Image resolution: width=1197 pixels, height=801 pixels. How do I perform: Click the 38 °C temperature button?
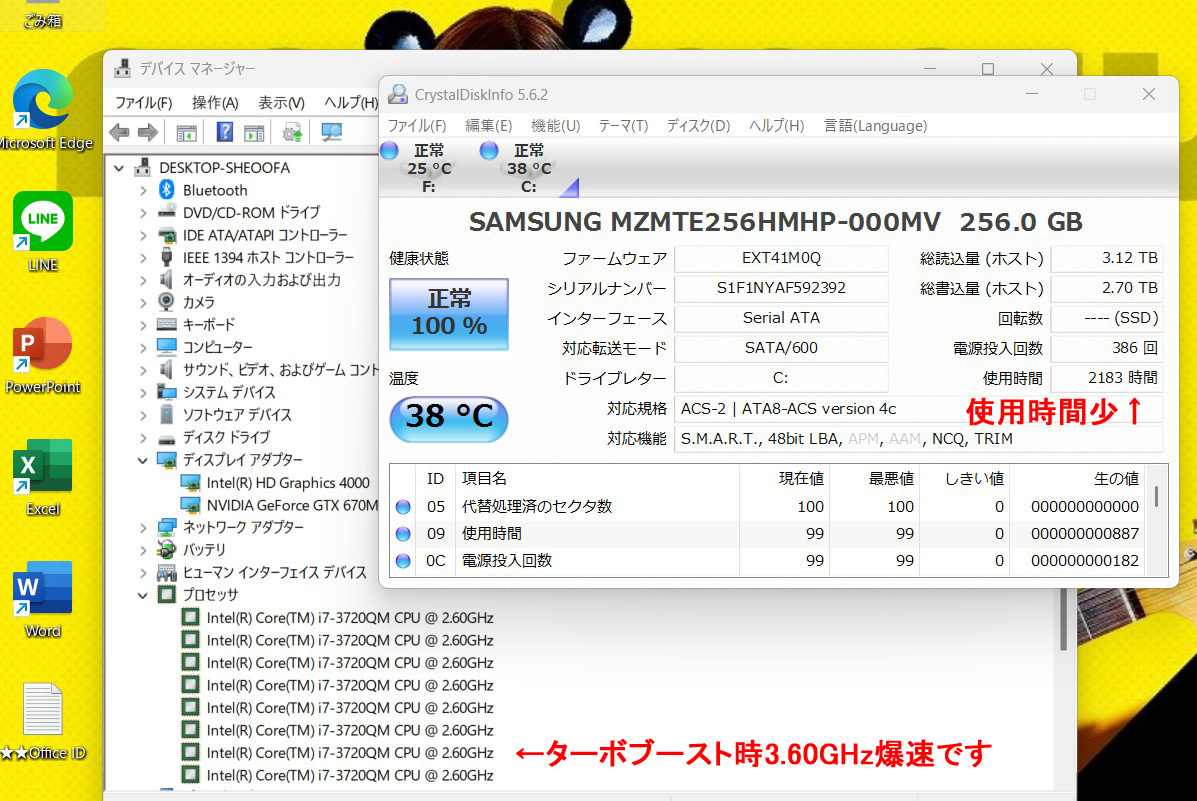pyautogui.click(x=449, y=417)
